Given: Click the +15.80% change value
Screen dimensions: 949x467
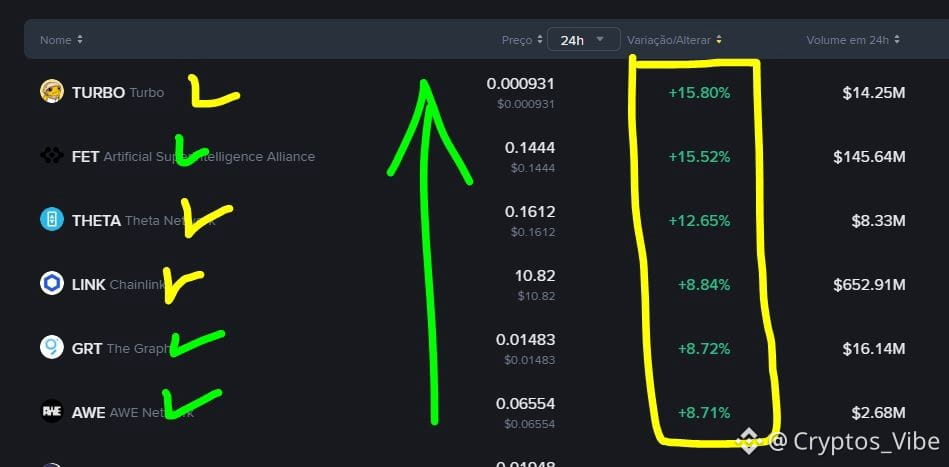Looking at the screenshot, I should pyautogui.click(x=699, y=93).
